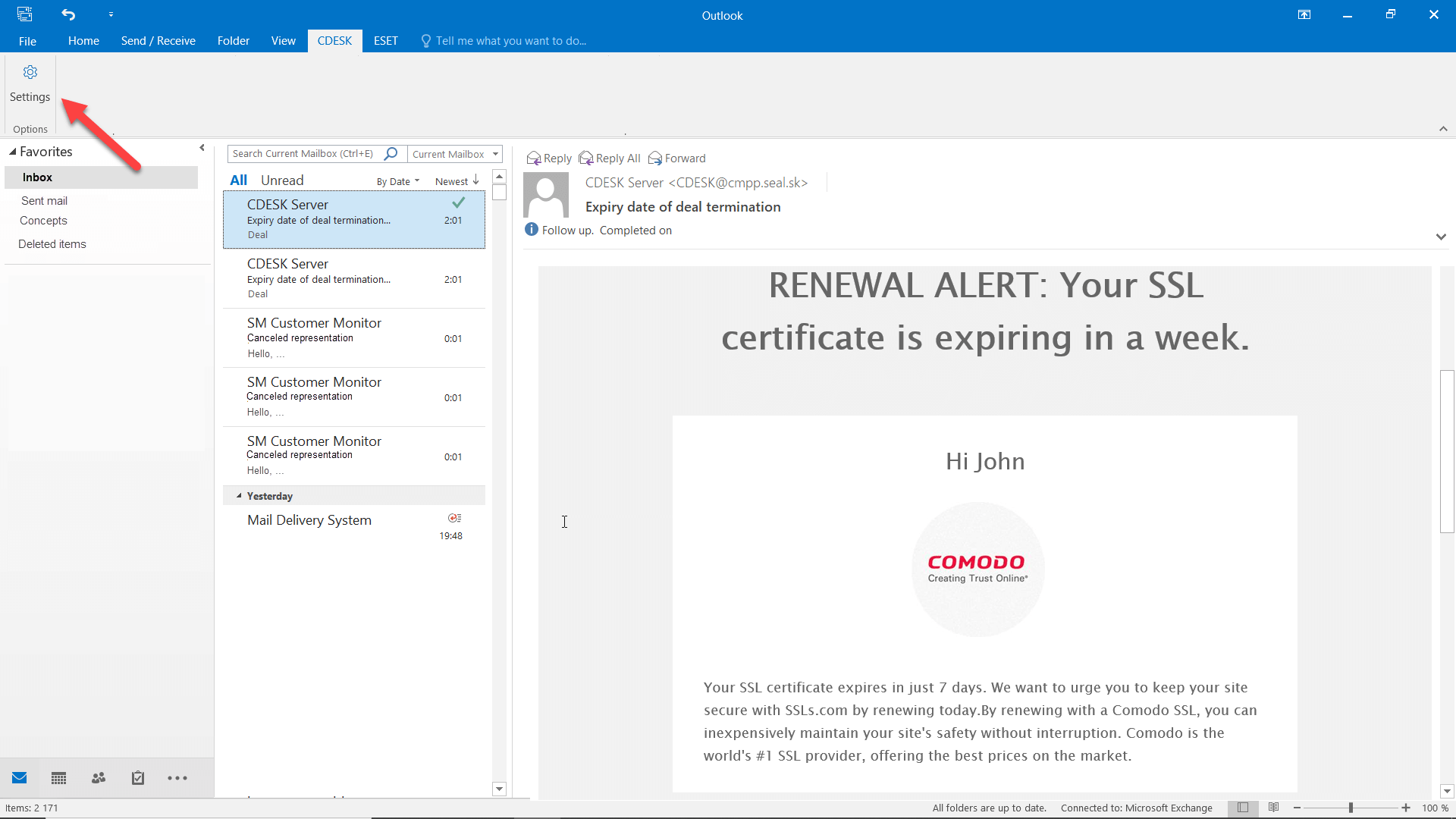The height and width of the screenshot is (819, 1456).
Task: Collapse Yesterday group
Action: pos(239,496)
